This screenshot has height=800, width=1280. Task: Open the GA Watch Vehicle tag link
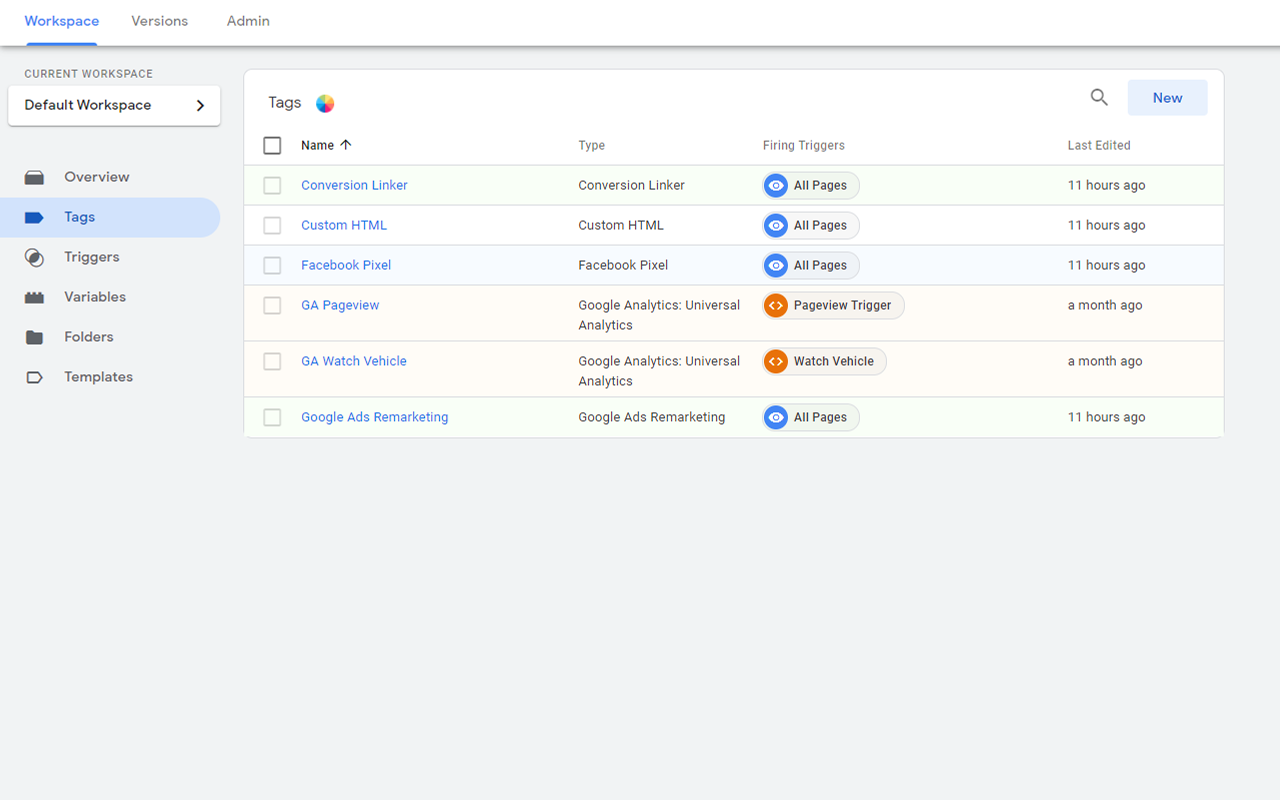(354, 361)
